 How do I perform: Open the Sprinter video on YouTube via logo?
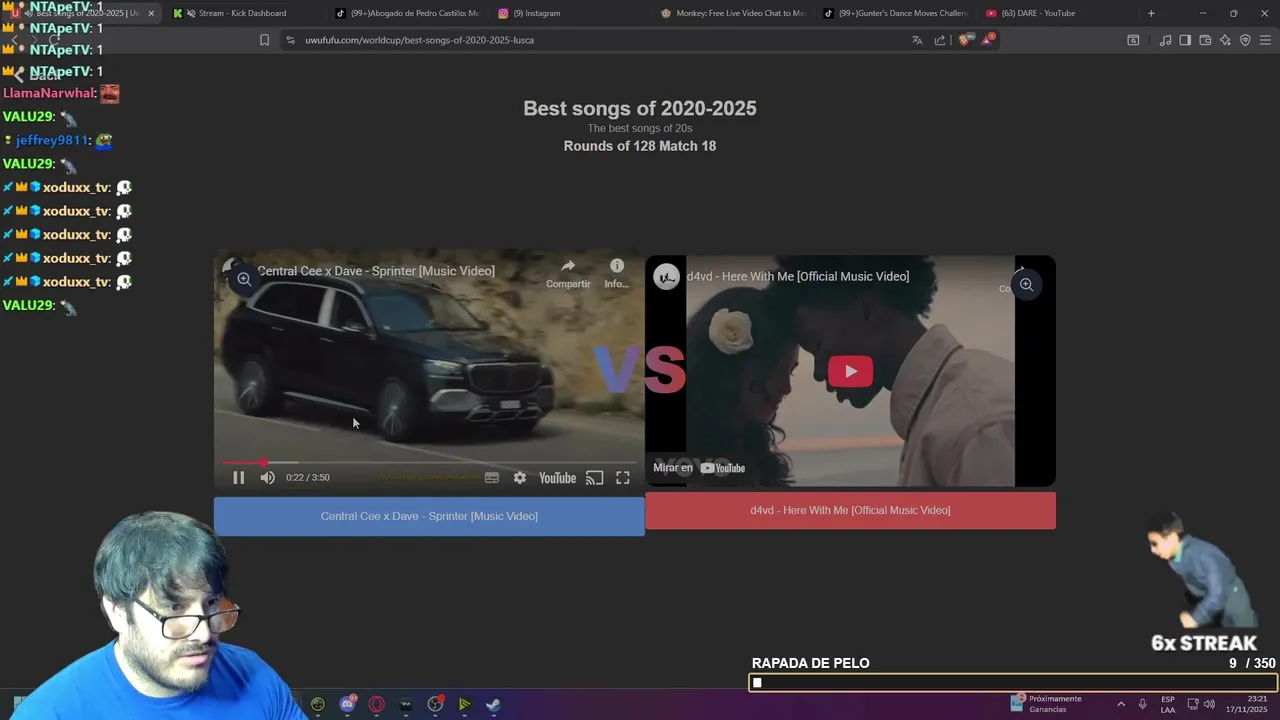557,478
